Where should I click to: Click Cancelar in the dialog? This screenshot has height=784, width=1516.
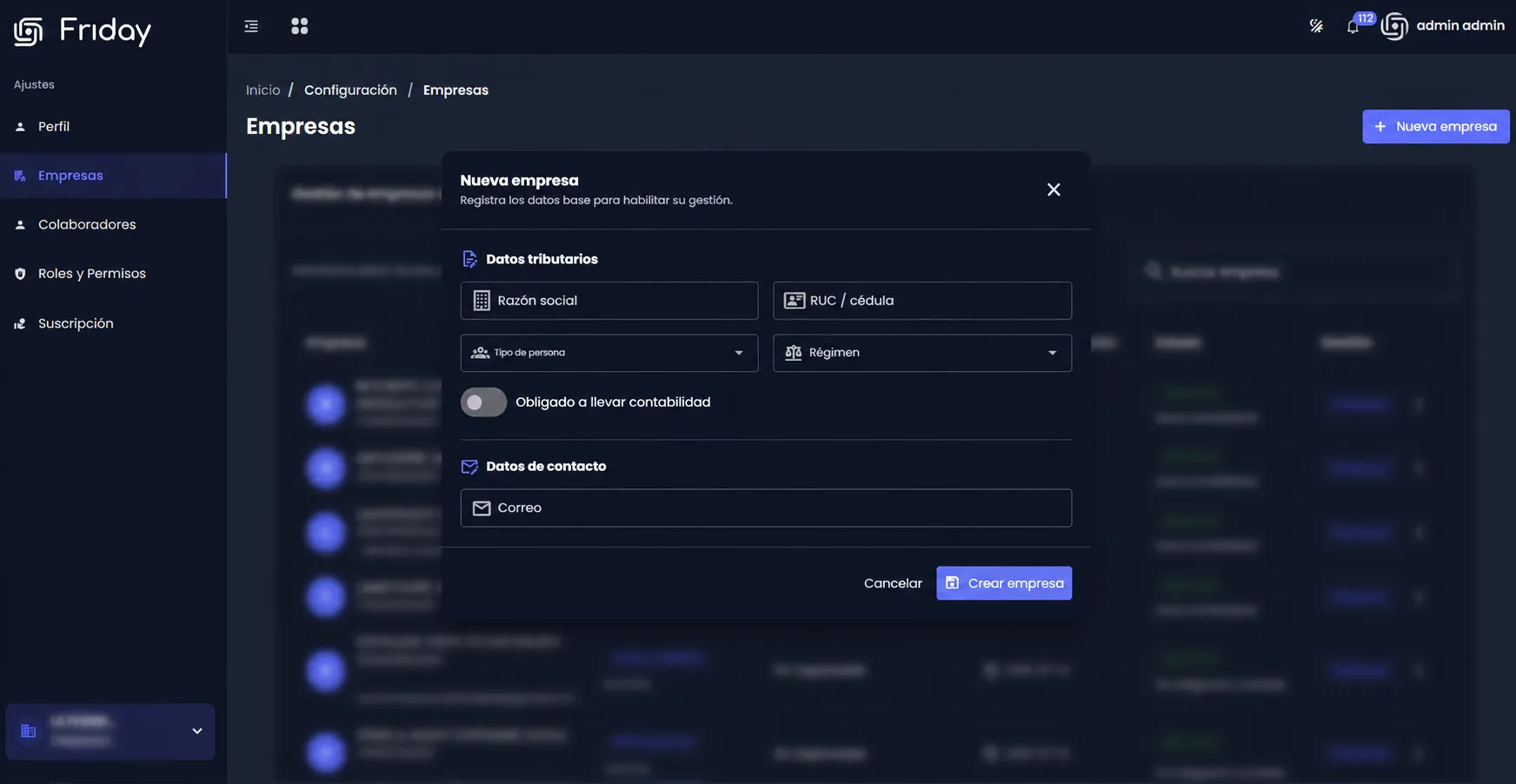point(893,583)
